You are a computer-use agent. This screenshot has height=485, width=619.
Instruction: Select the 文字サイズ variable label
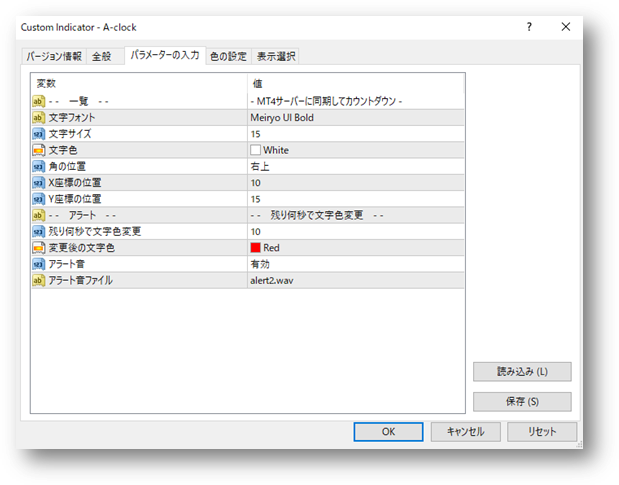click(69, 134)
